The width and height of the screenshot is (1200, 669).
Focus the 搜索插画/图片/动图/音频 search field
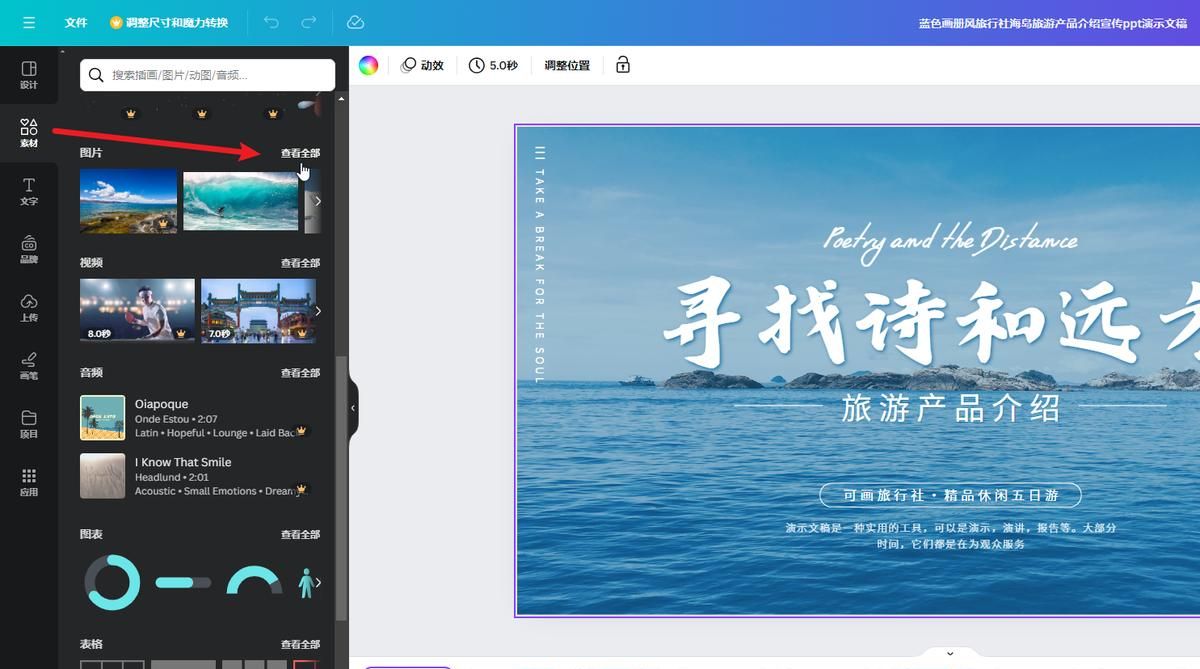[x=207, y=75]
